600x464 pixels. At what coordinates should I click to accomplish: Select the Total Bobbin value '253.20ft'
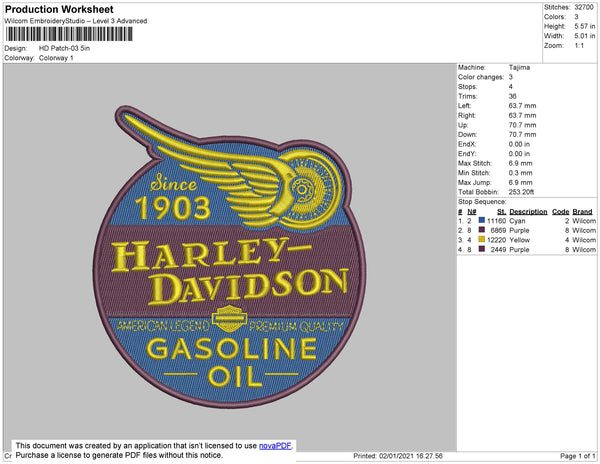pos(521,192)
